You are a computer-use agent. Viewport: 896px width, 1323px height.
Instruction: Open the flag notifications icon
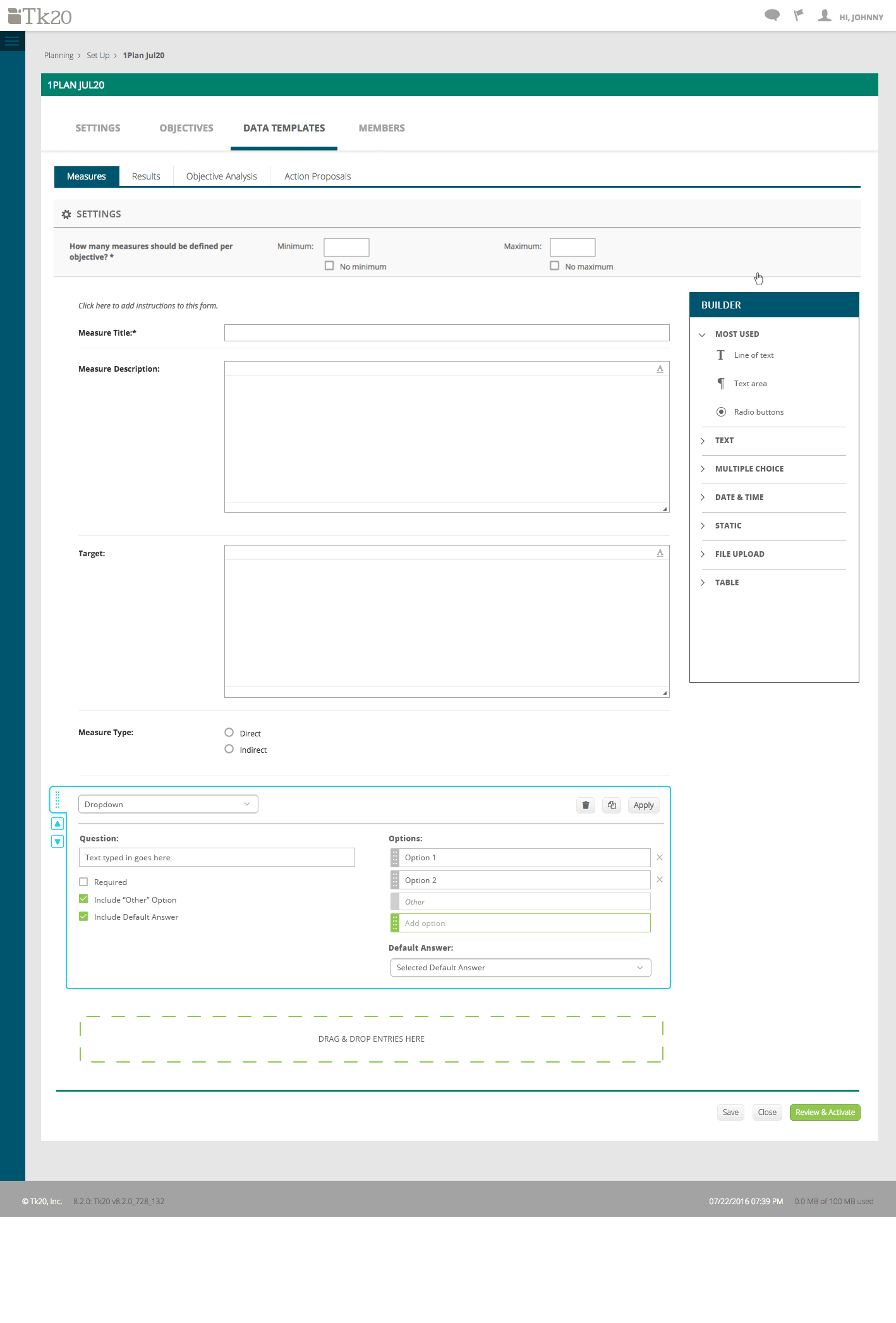click(x=799, y=15)
